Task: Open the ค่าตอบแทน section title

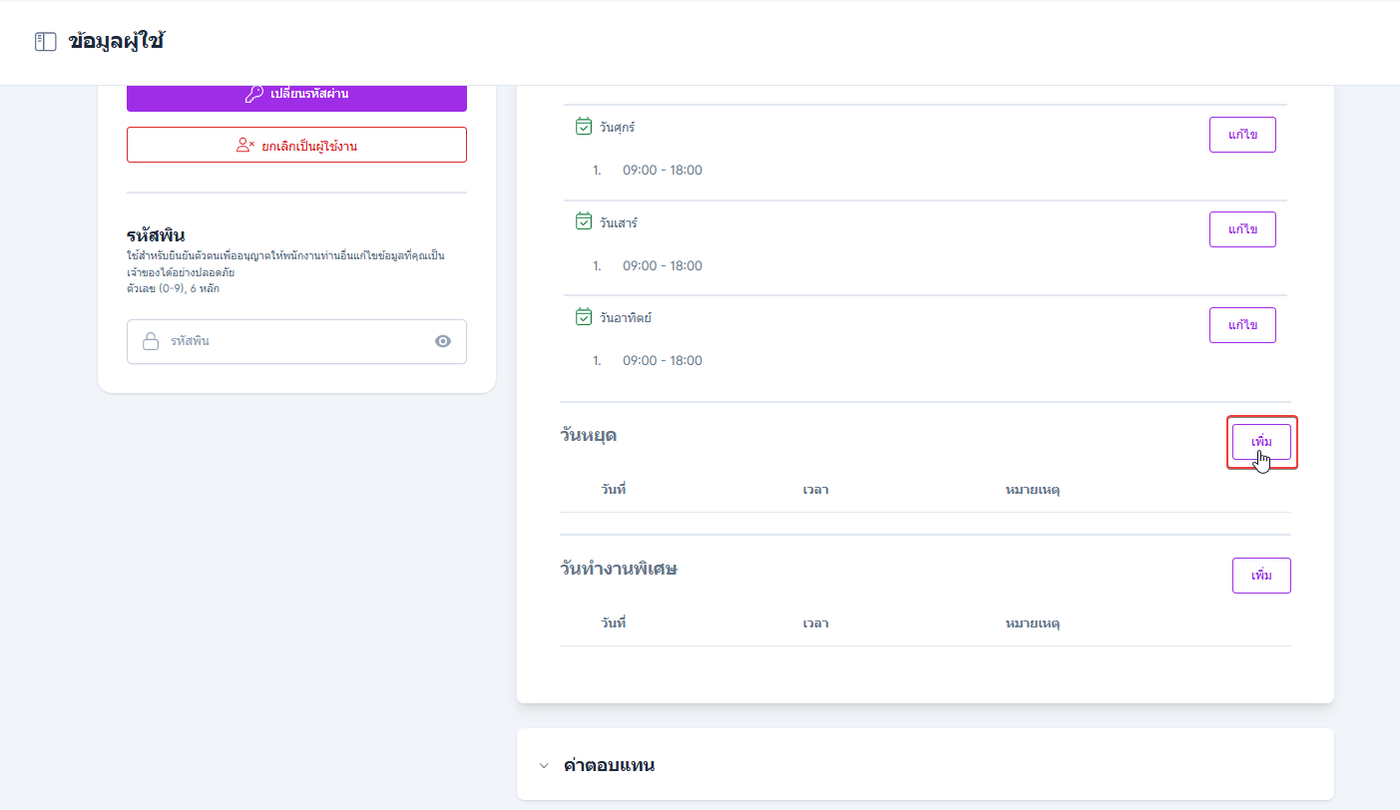Action: click(x=609, y=766)
